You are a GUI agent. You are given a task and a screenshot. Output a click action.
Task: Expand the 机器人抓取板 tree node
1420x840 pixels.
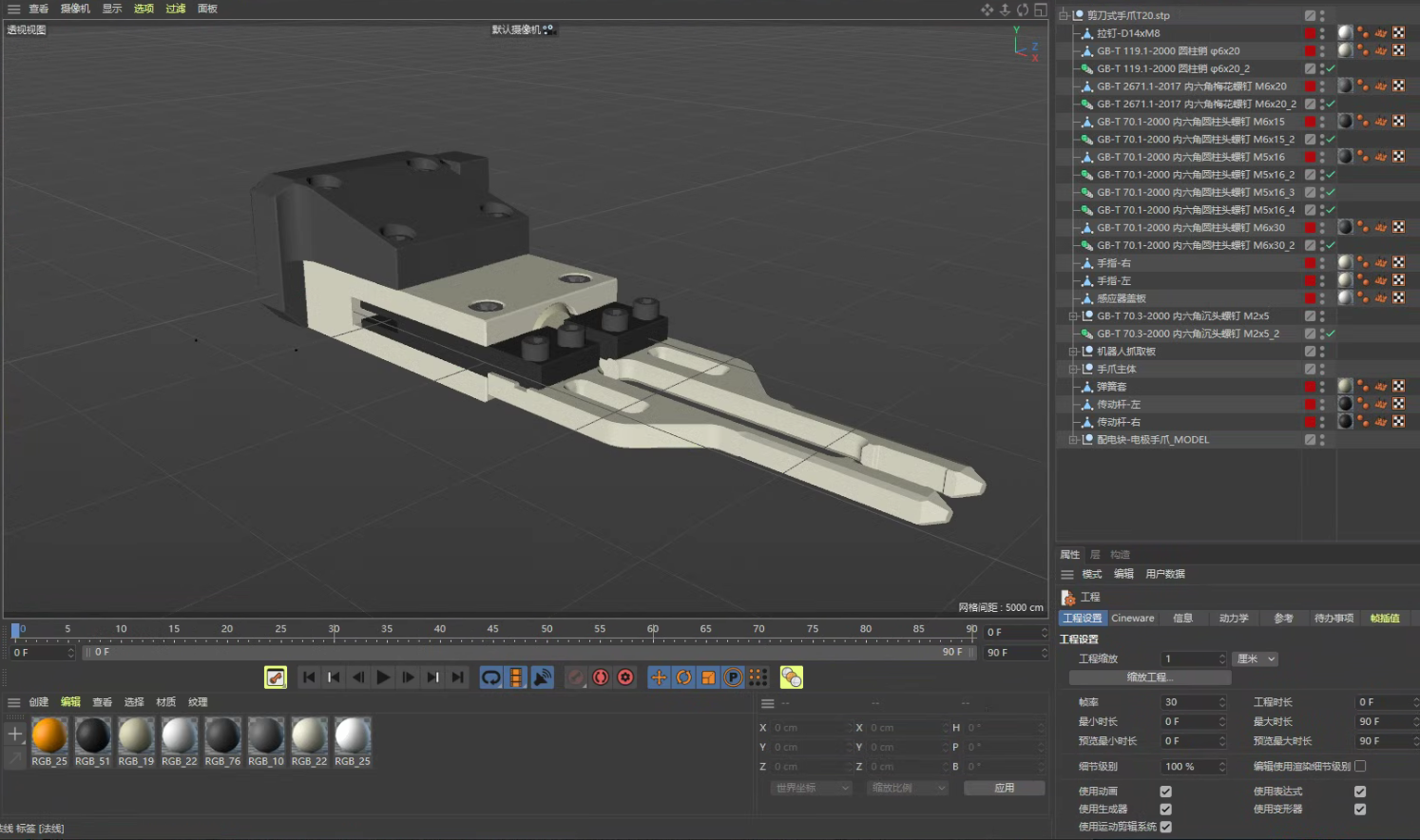tap(1073, 352)
